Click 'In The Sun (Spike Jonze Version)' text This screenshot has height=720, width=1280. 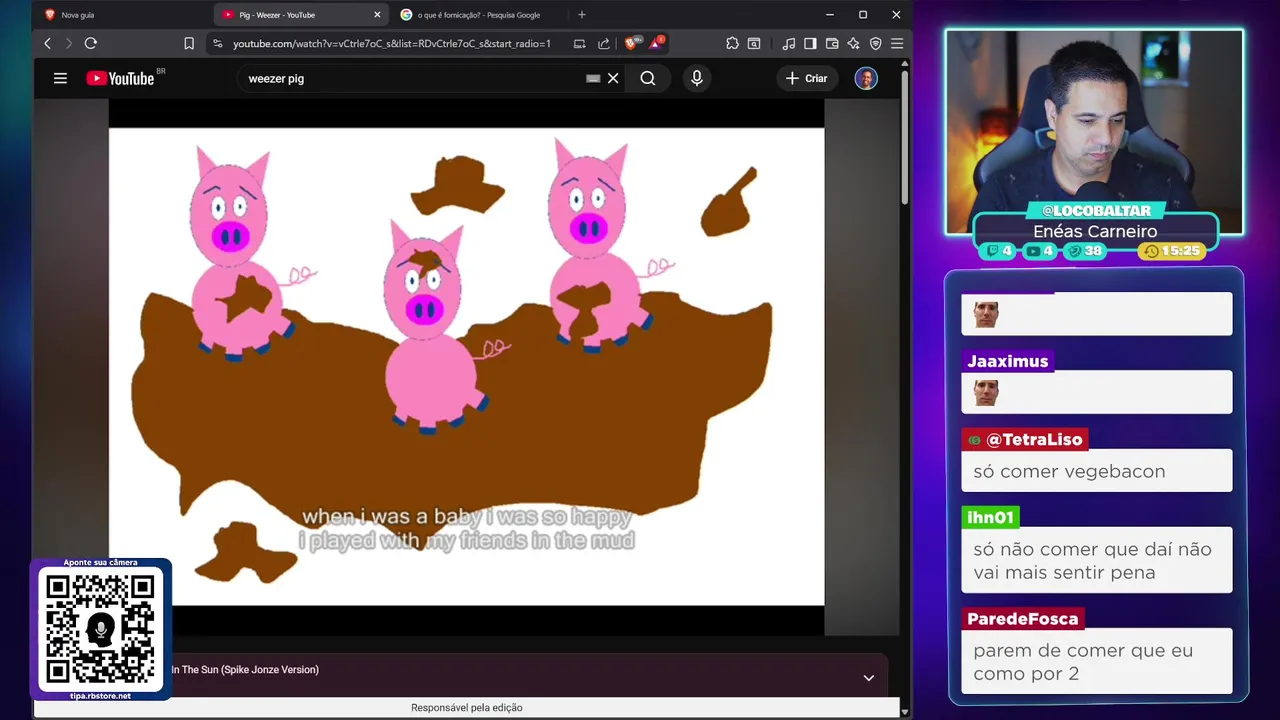click(245, 670)
